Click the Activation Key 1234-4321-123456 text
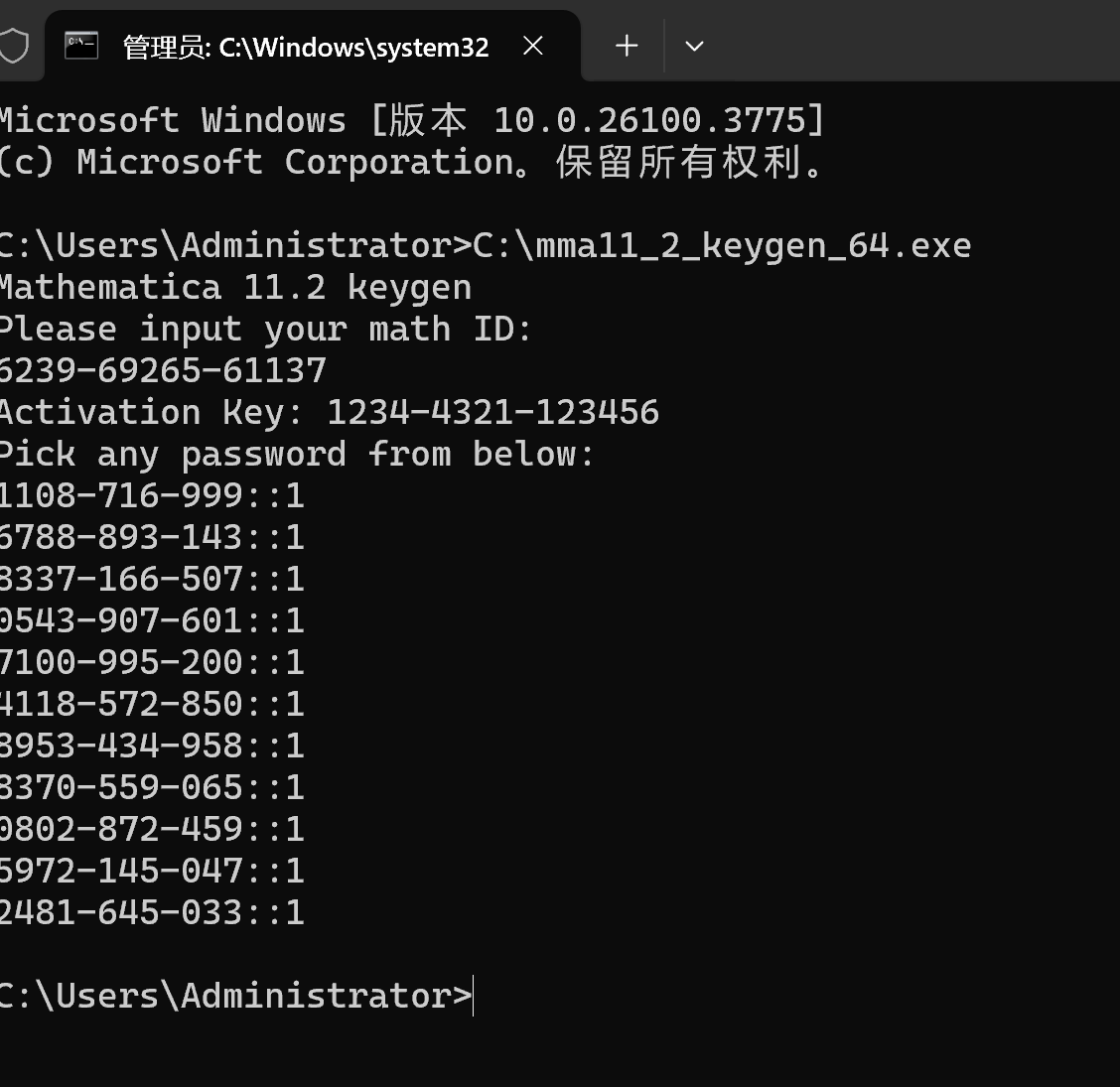The image size is (1120, 1087). [x=492, y=413]
